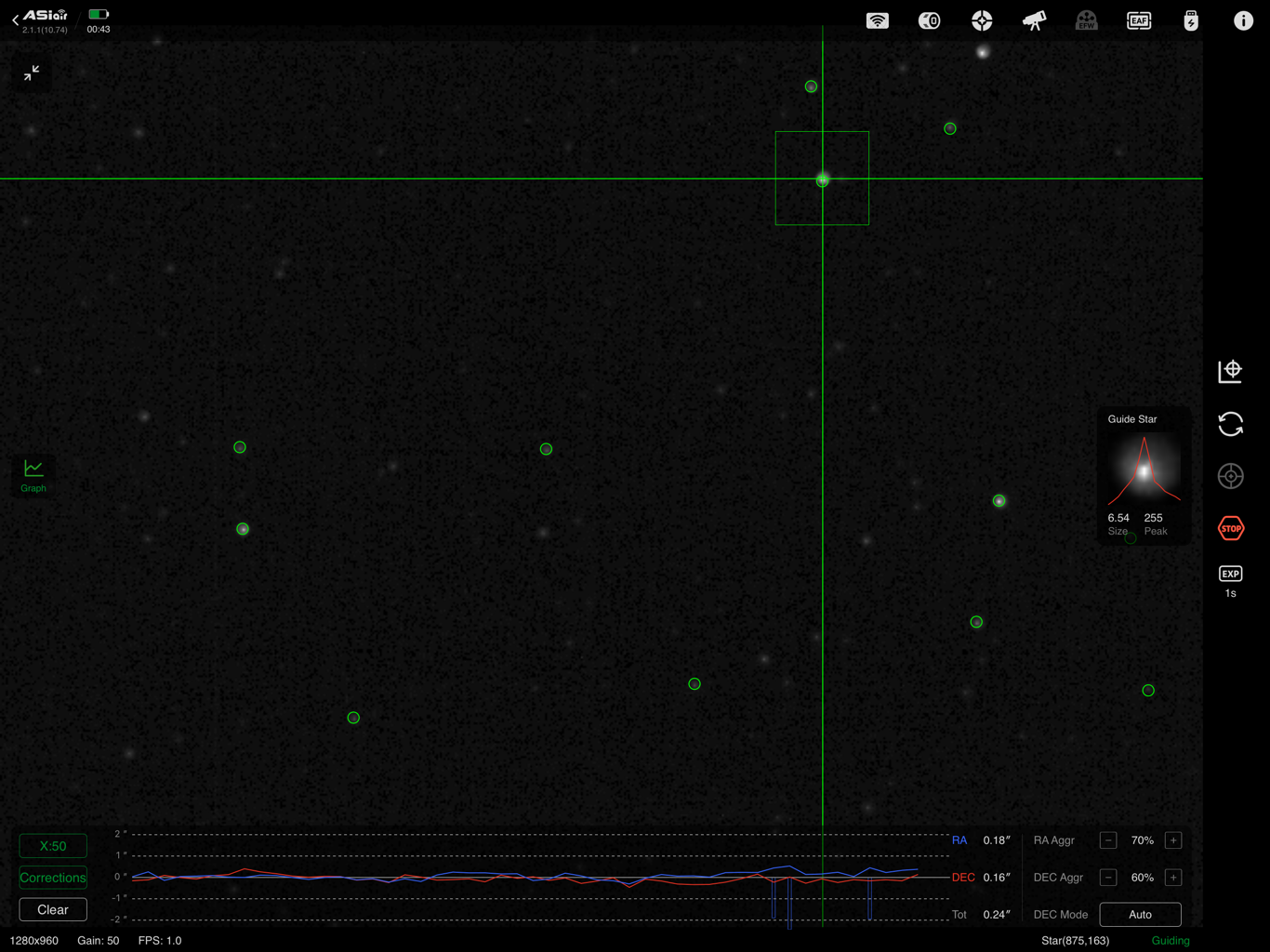The height and width of the screenshot is (952, 1270).
Task: Increase DEC aggressiveness with plus
Action: (1173, 878)
